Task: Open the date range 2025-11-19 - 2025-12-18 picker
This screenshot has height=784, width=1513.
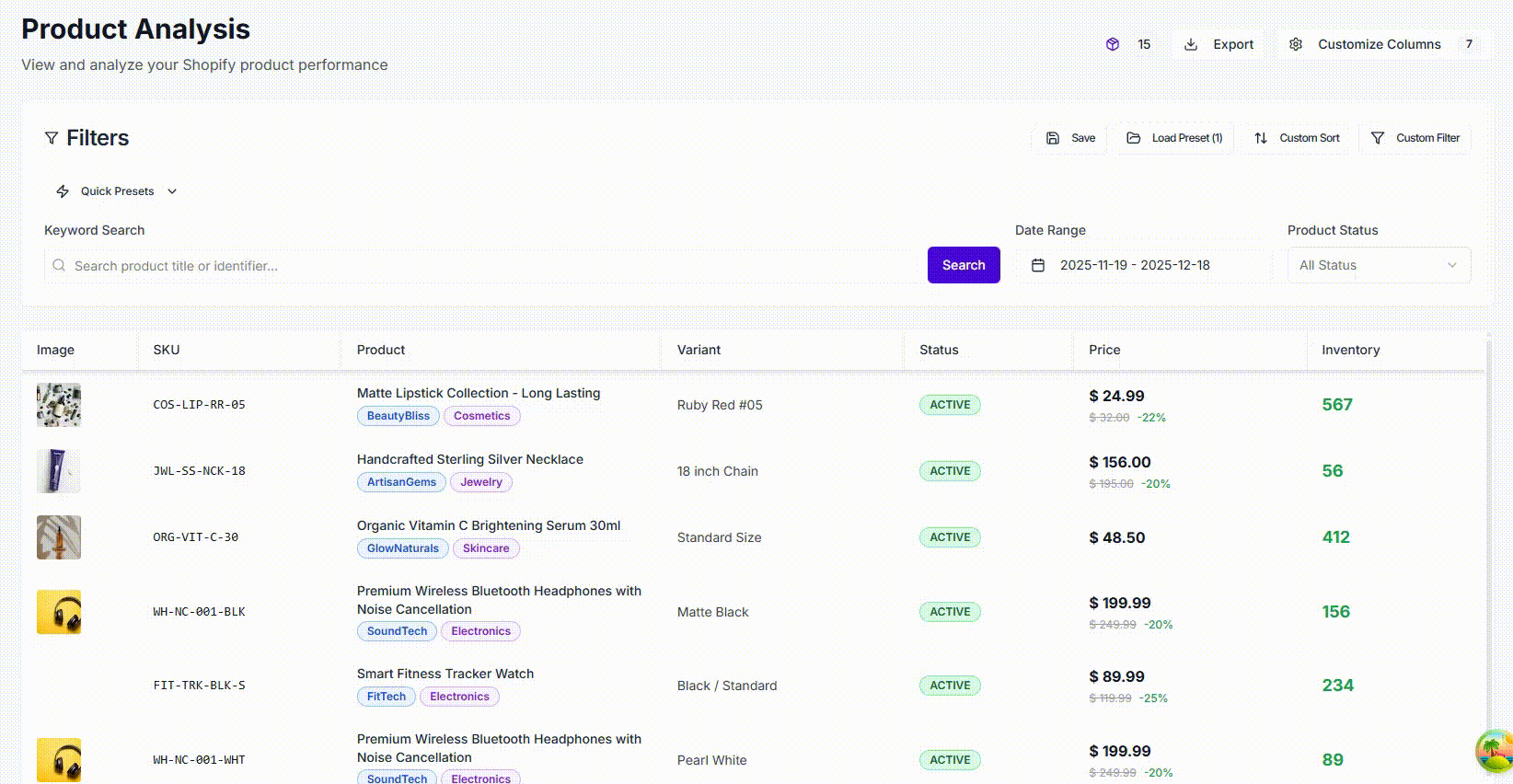Action: click(1144, 265)
